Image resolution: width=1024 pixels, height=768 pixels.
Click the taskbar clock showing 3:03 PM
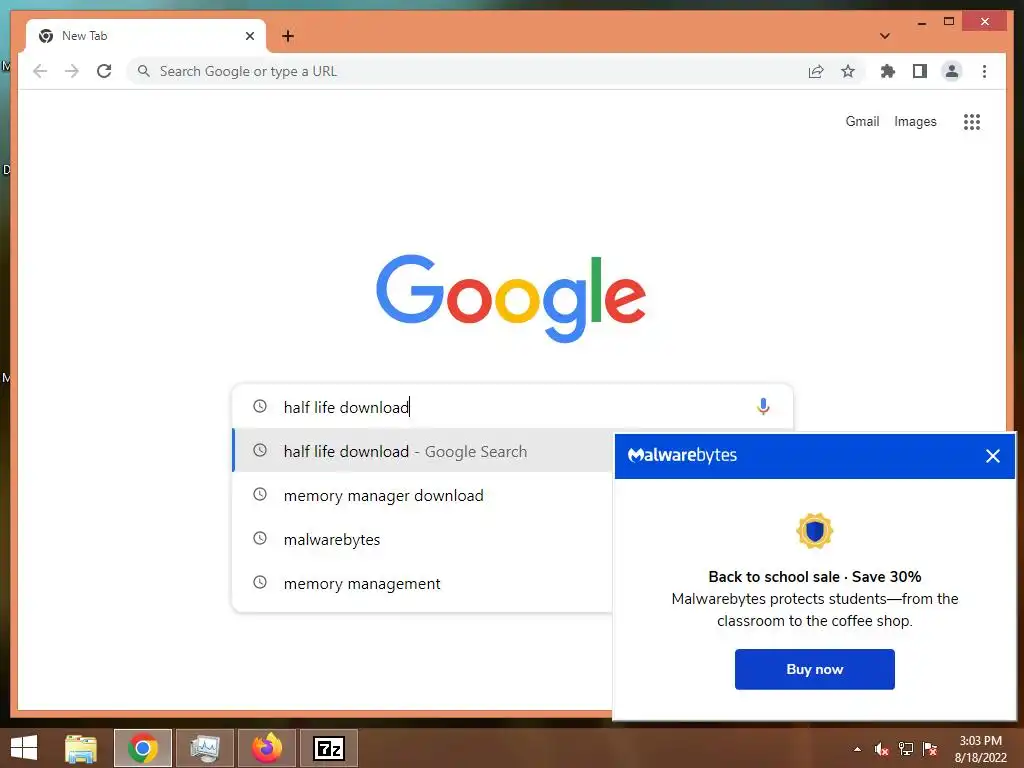980,749
